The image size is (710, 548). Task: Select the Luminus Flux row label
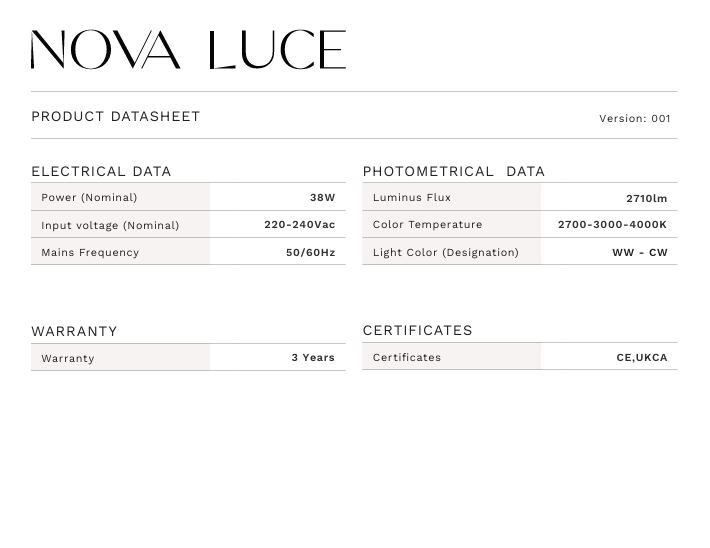pos(412,198)
